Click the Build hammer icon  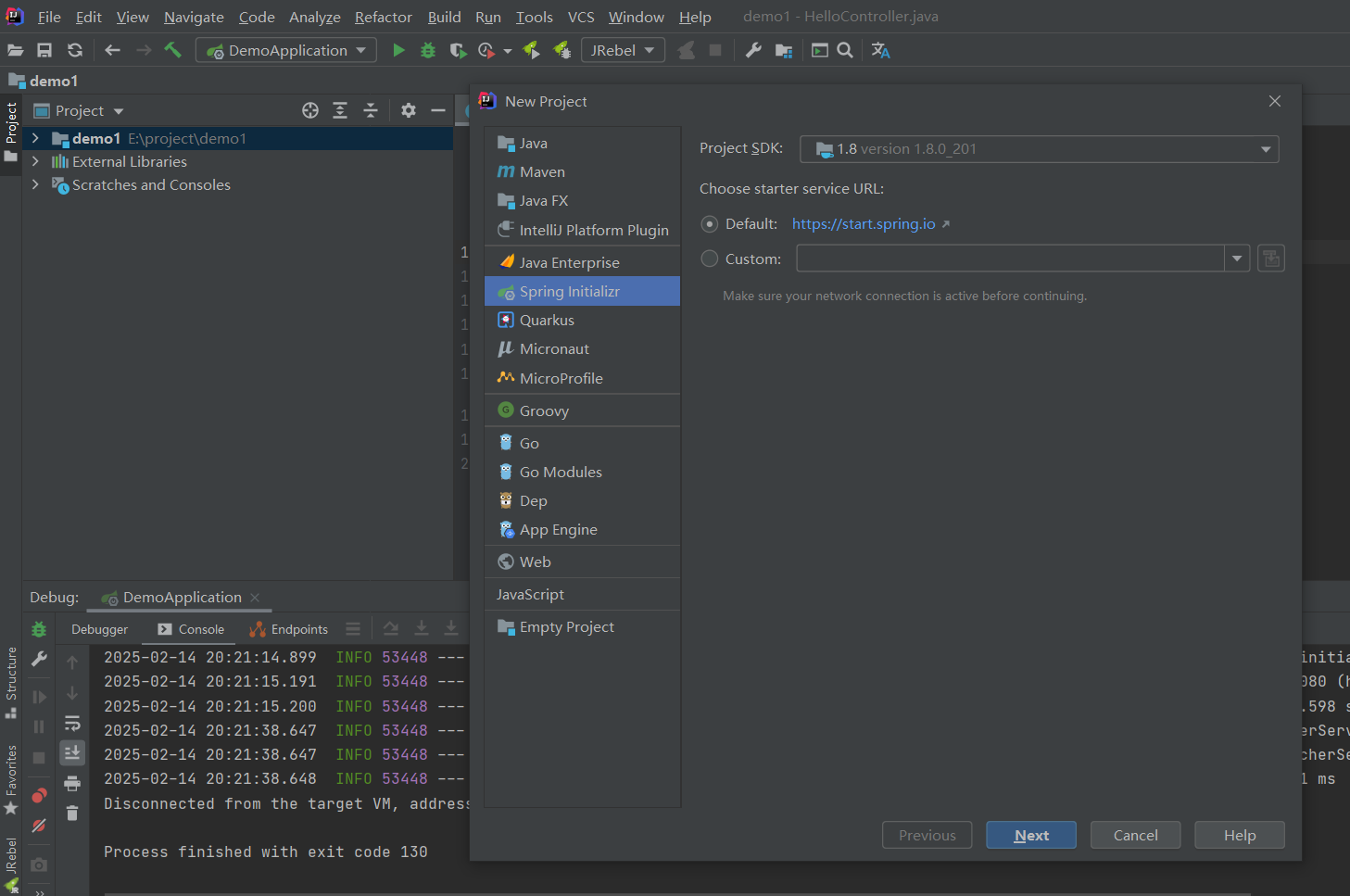173,50
